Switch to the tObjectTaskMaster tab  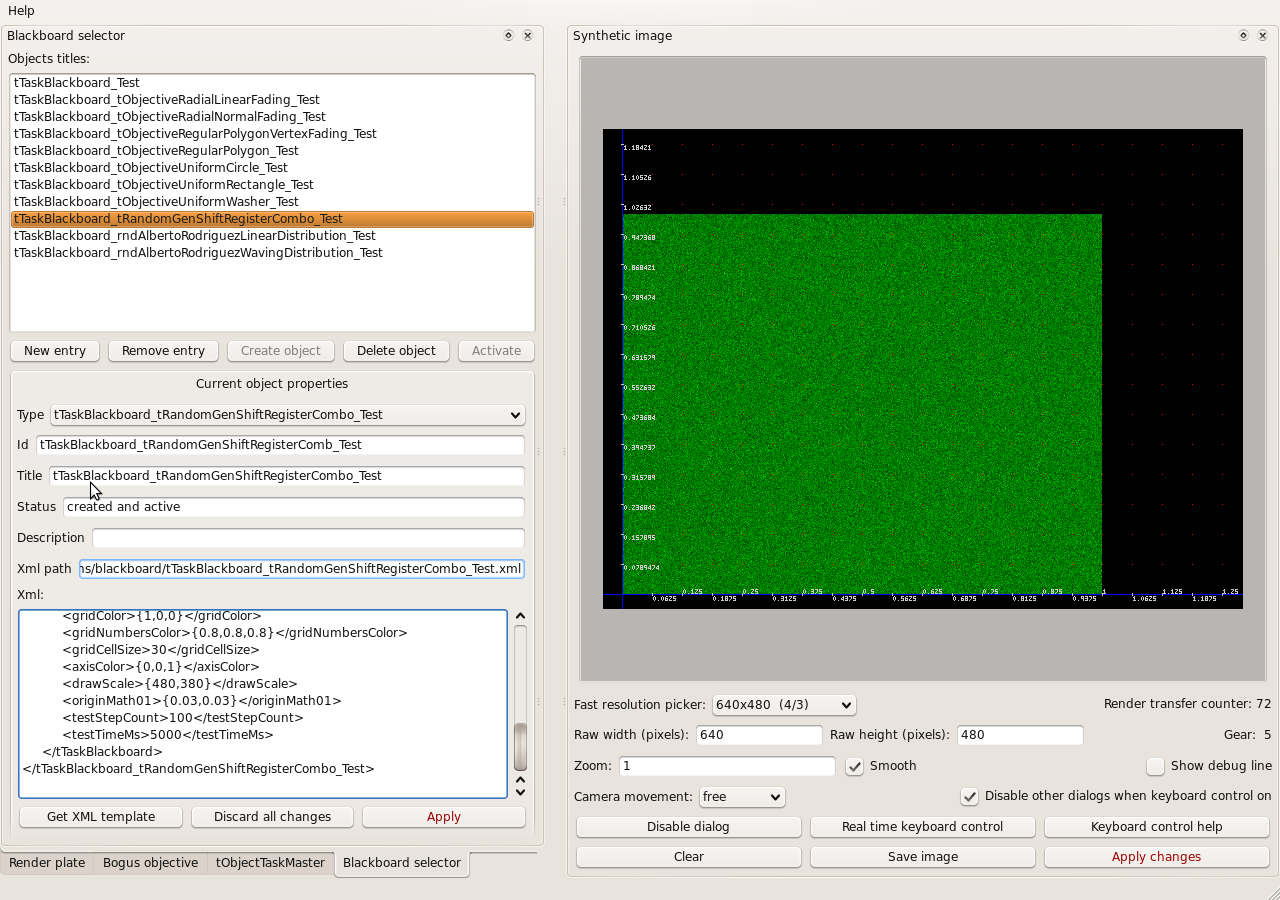pyautogui.click(x=270, y=863)
